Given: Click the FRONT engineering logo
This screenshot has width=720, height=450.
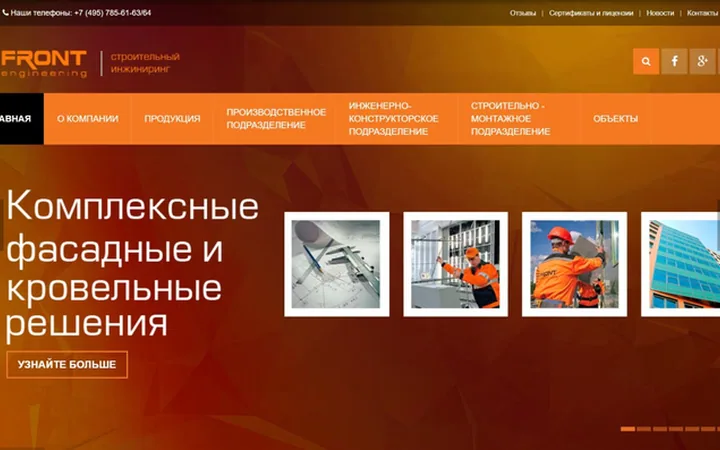Looking at the screenshot, I should coord(44,63).
